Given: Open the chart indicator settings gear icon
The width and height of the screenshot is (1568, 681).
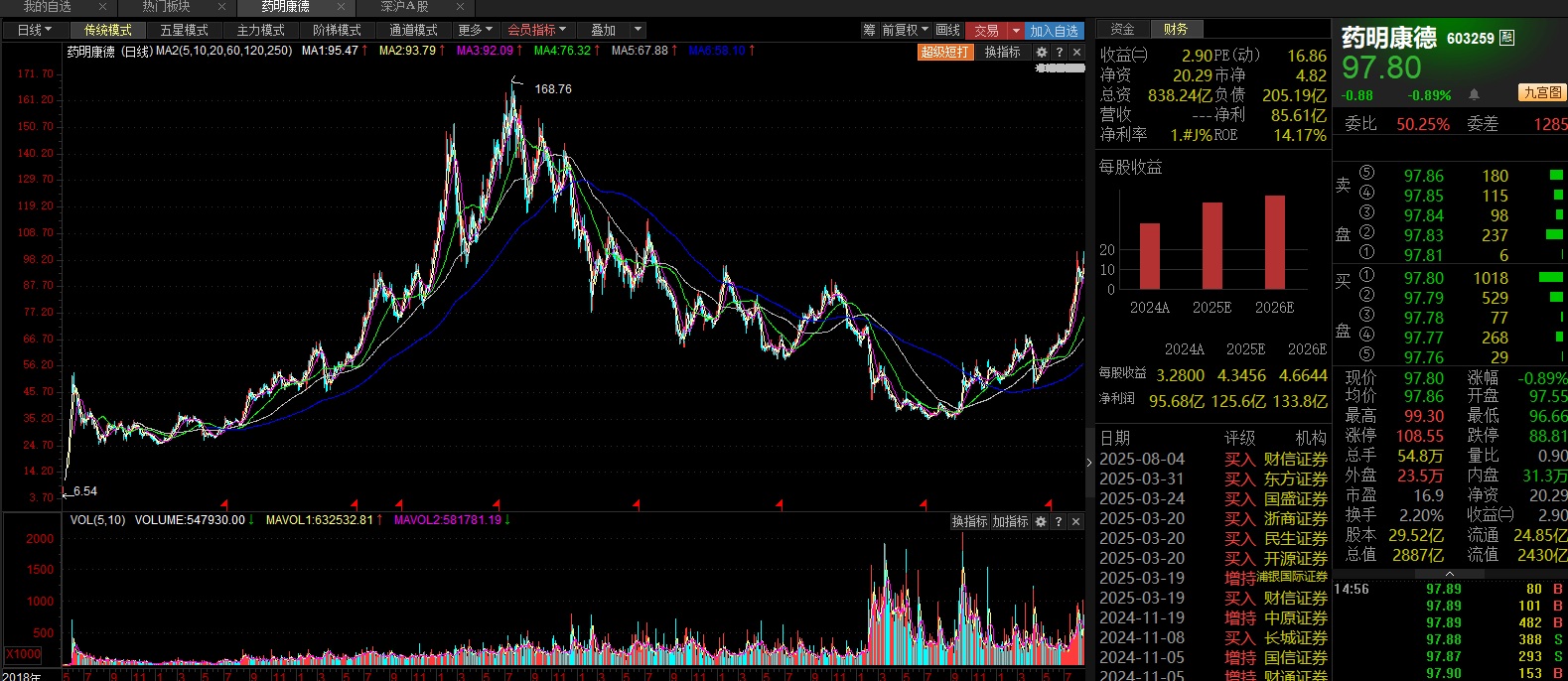Looking at the screenshot, I should [1042, 53].
